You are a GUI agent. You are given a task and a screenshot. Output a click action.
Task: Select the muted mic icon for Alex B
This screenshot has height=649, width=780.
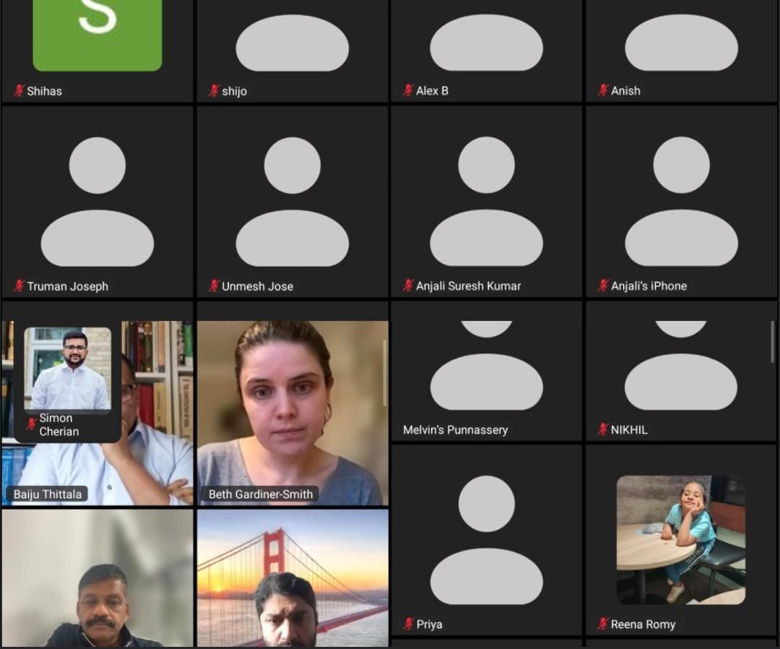408,91
